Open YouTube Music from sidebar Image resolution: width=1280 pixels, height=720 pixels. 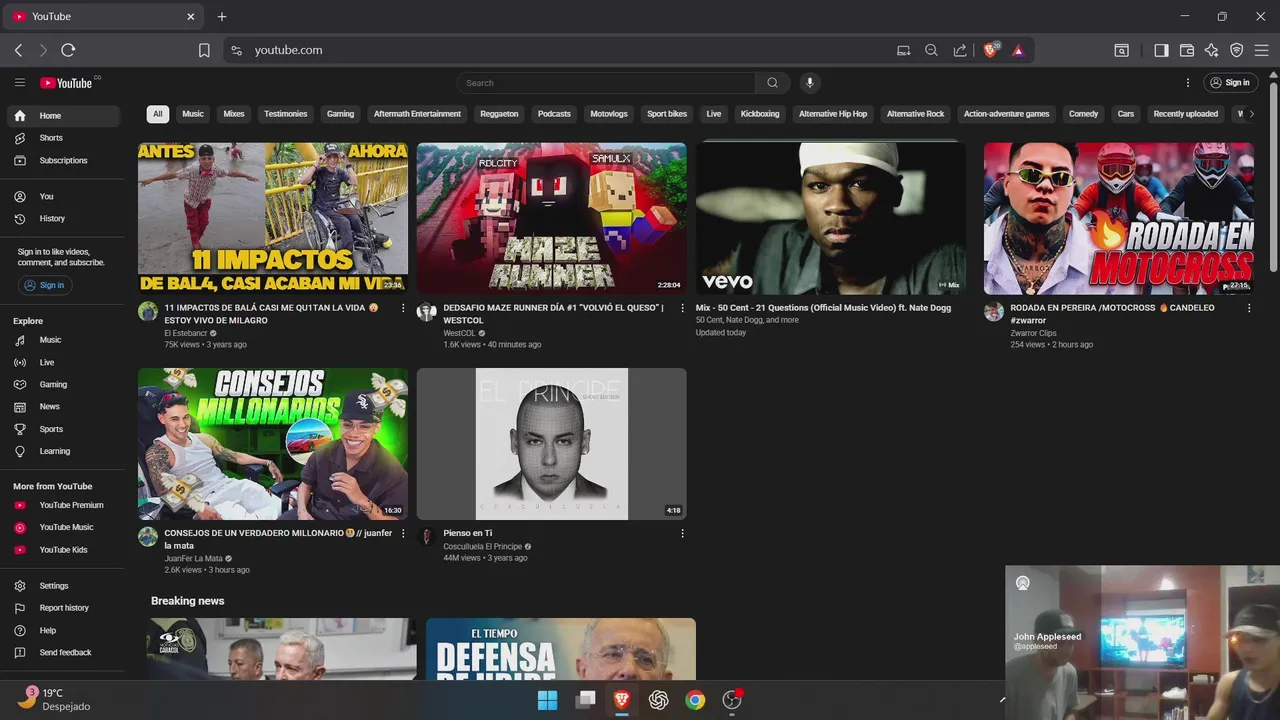(62, 527)
